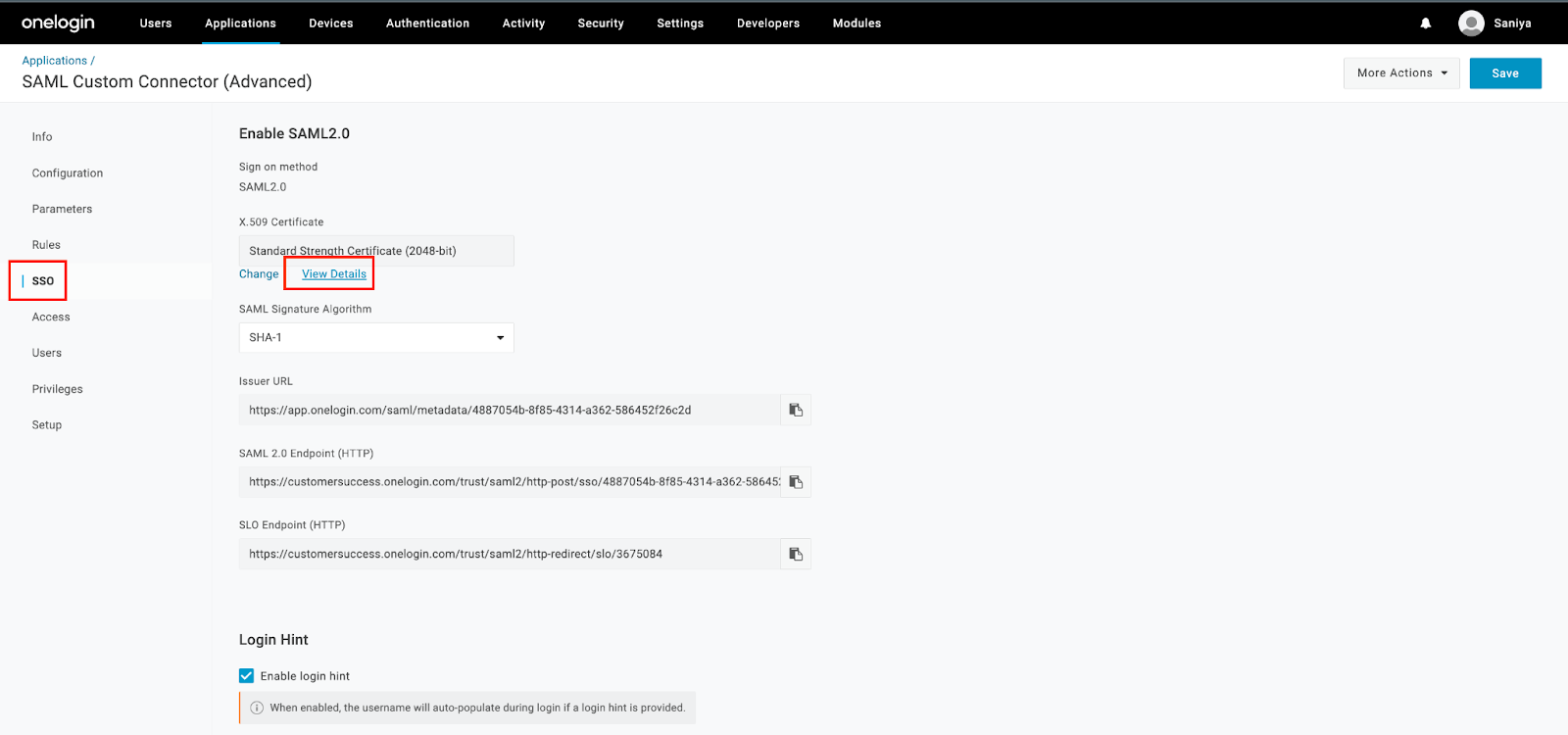The image size is (1568, 735).
Task: Select the SSO sidebar tab
Action: click(x=43, y=281)
